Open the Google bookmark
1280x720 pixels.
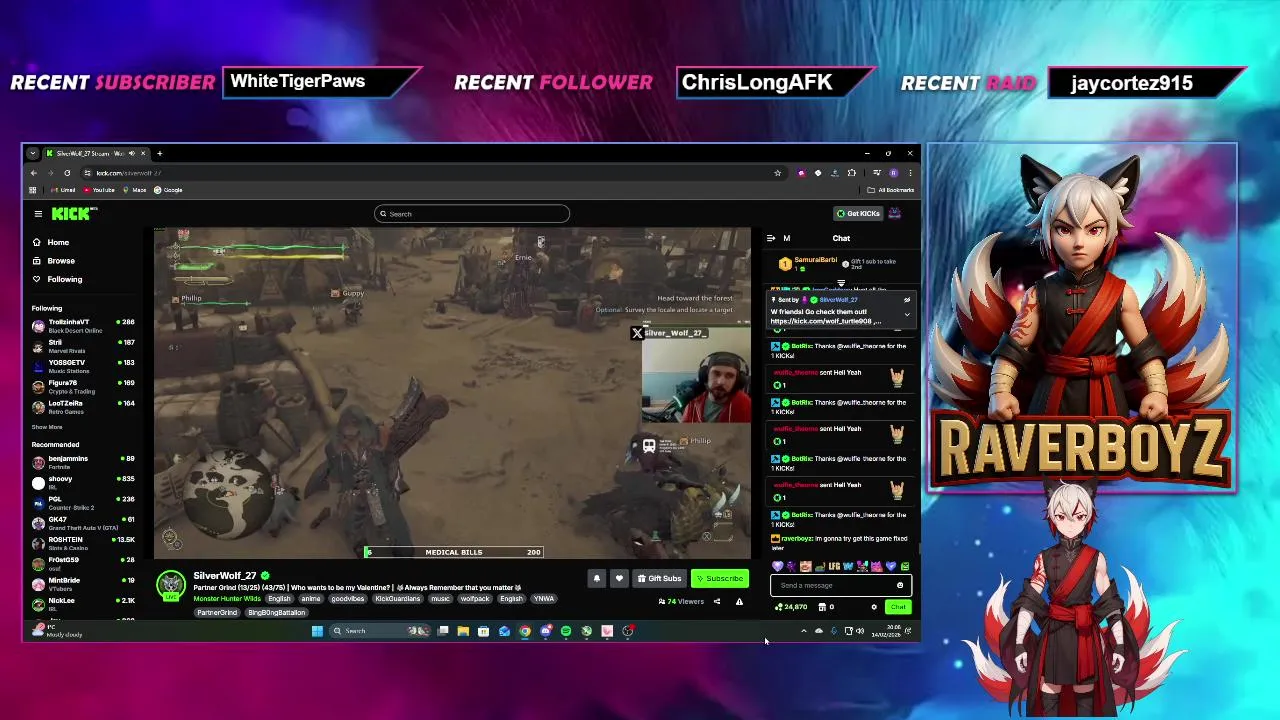point(169,190)
